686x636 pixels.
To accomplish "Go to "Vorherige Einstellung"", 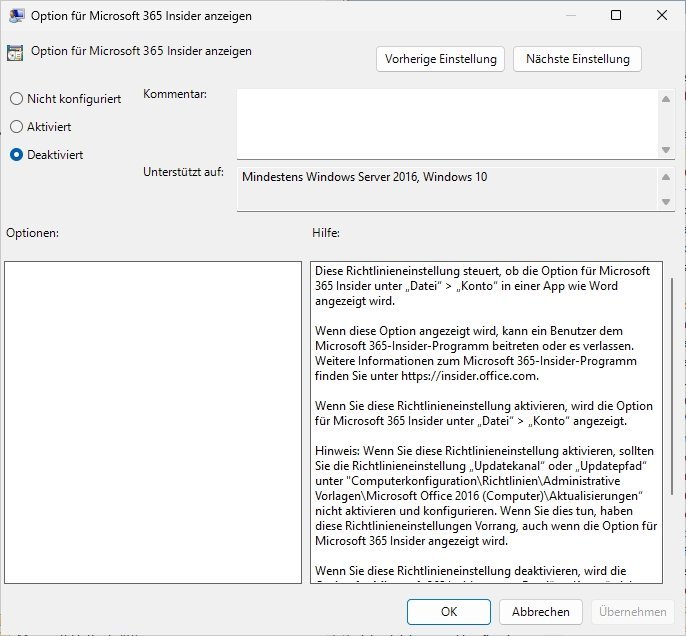I will 441,59.
